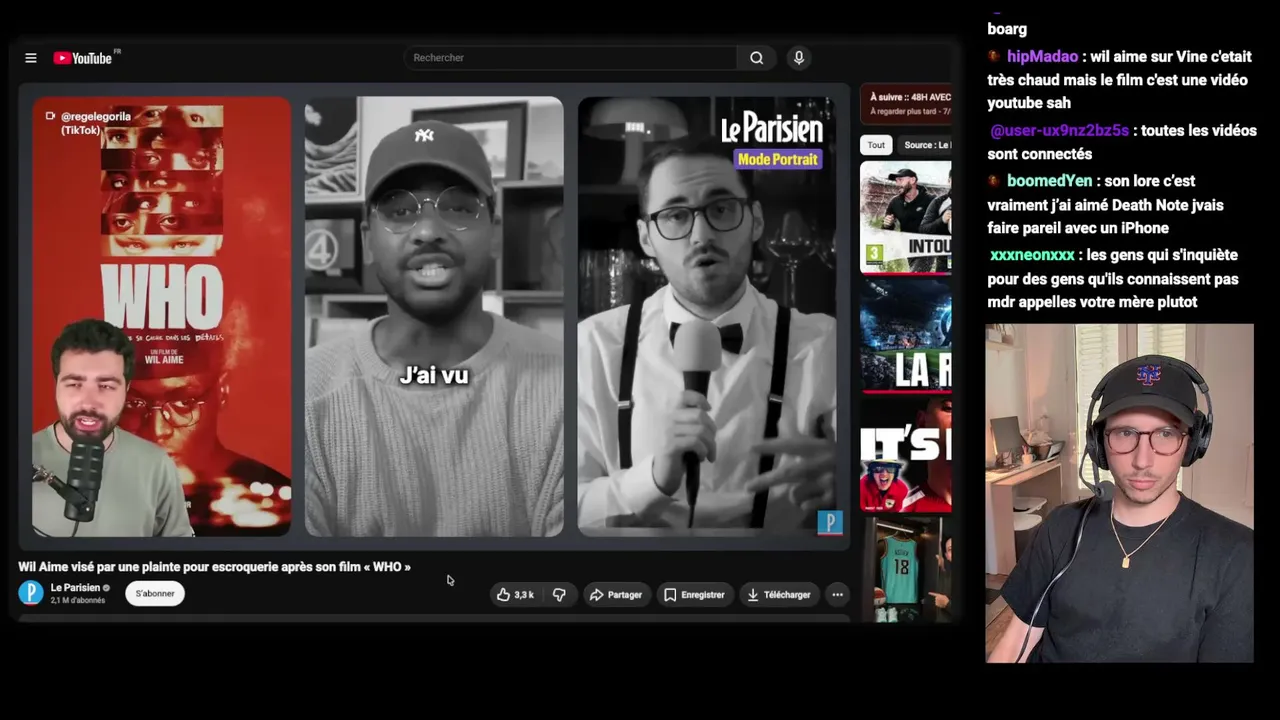Click chat message mentioning Death Note
1280x720 pixels.
pyautogui.click(x=1107, y=205)
